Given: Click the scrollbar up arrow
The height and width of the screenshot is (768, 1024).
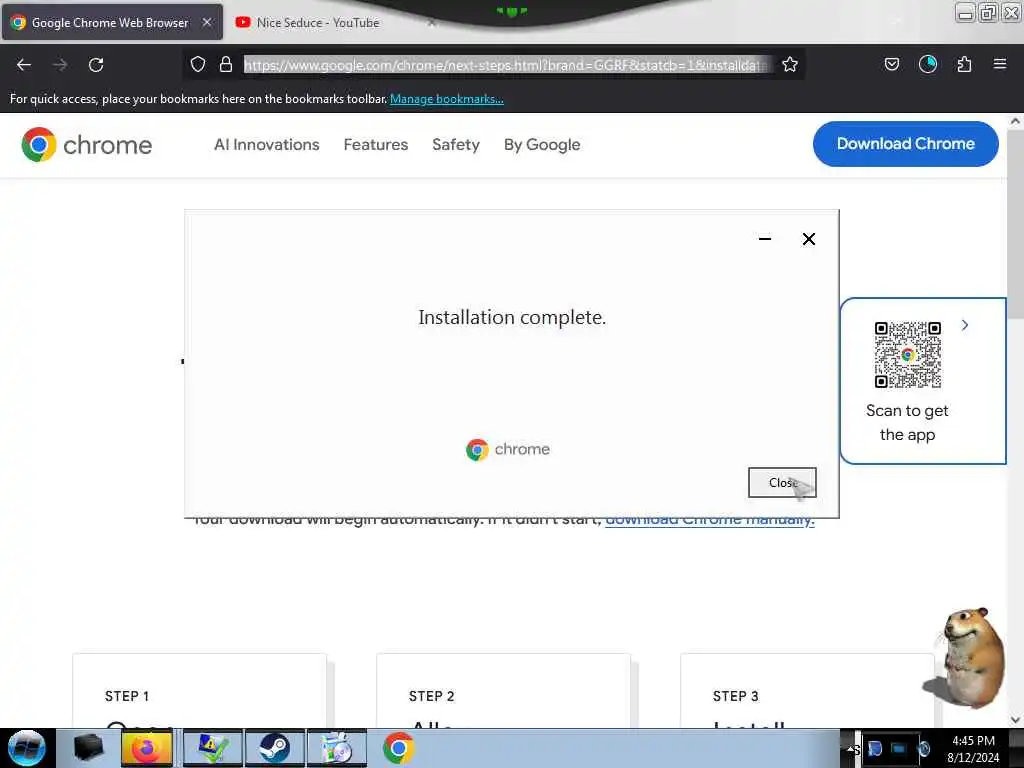Looking at the screenshot, I should tap(1015, 121).
